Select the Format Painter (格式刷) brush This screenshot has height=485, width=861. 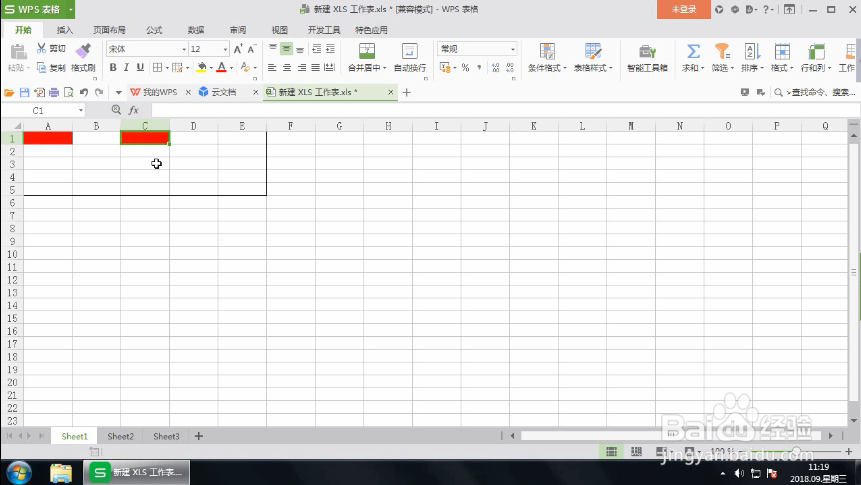coord(83,59)
